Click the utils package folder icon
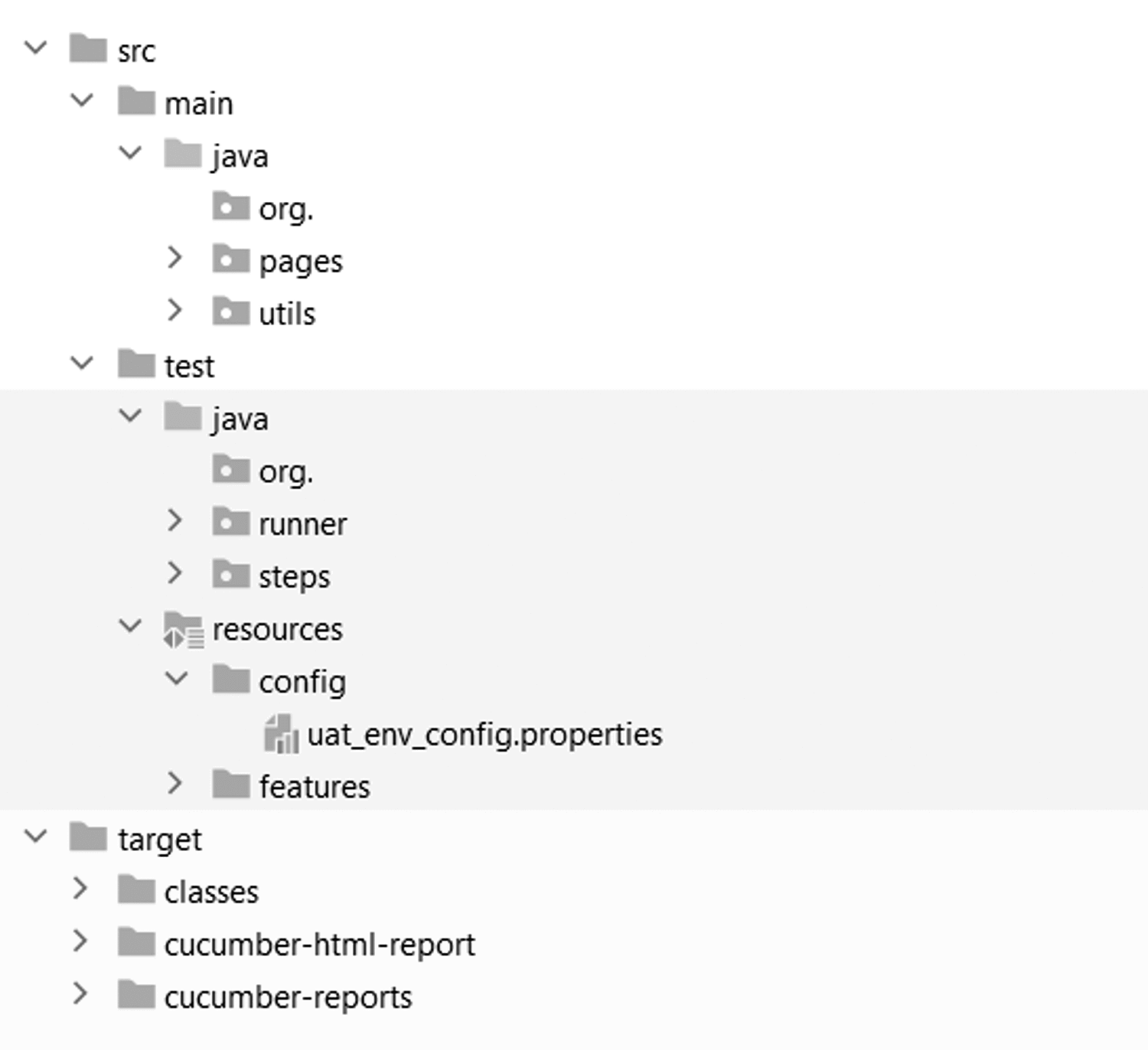1148x1050 pixels. pos(231,311)
